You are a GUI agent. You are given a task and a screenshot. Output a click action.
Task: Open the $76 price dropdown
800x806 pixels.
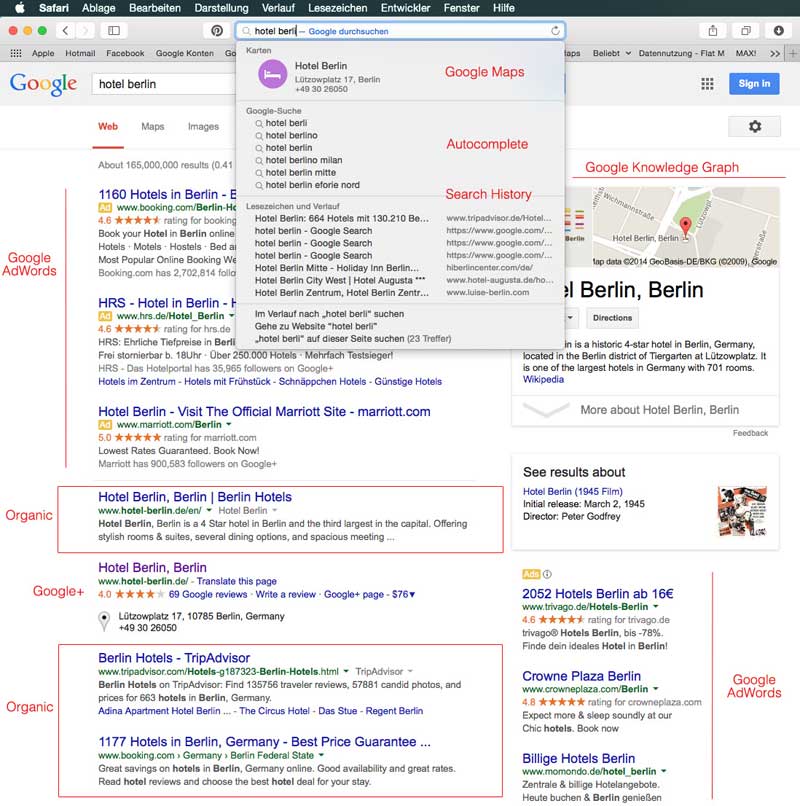click(x=404, y=595)
